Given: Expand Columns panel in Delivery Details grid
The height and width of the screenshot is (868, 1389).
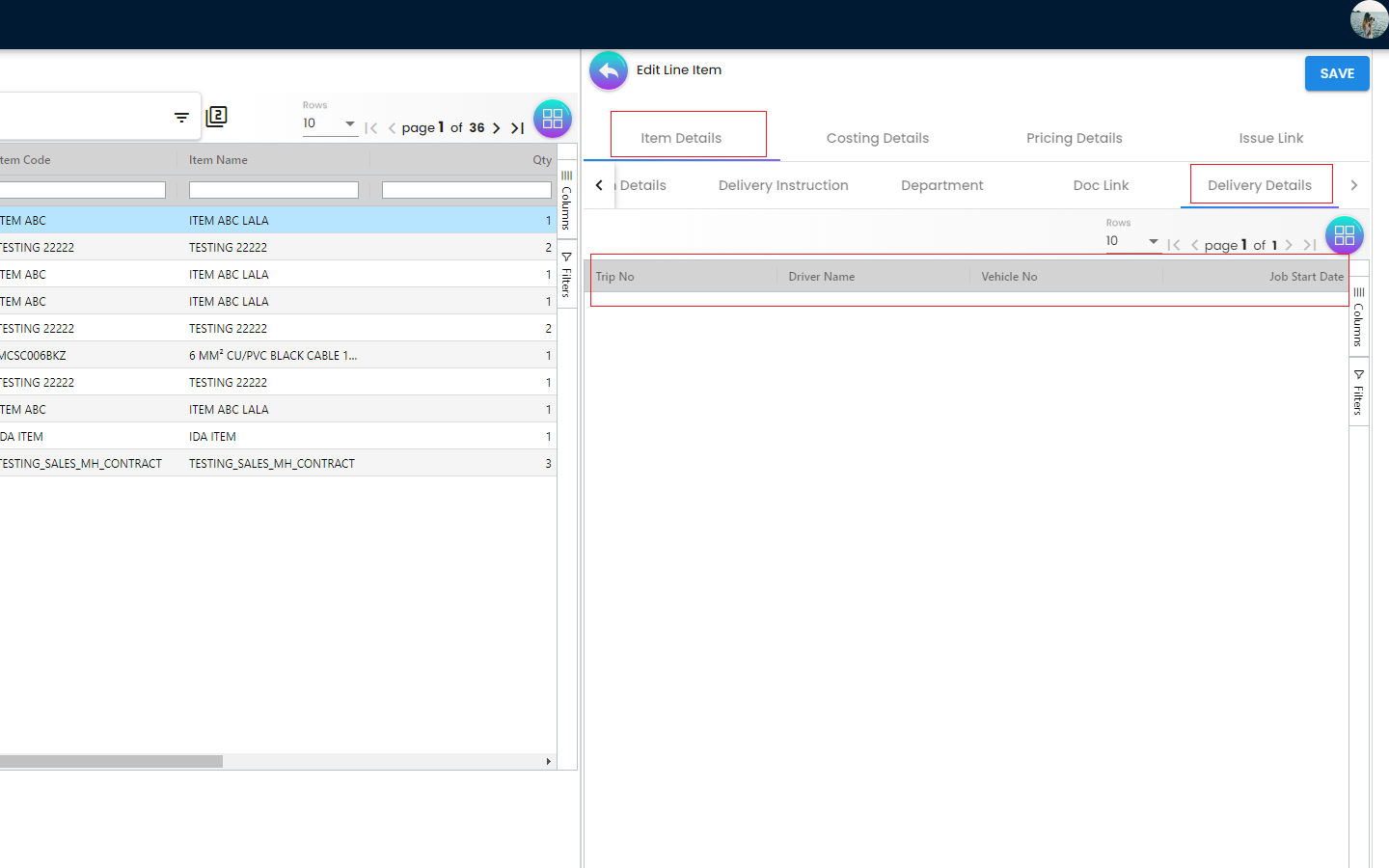Looking at the screenshot, I should tap(1358, 318).
